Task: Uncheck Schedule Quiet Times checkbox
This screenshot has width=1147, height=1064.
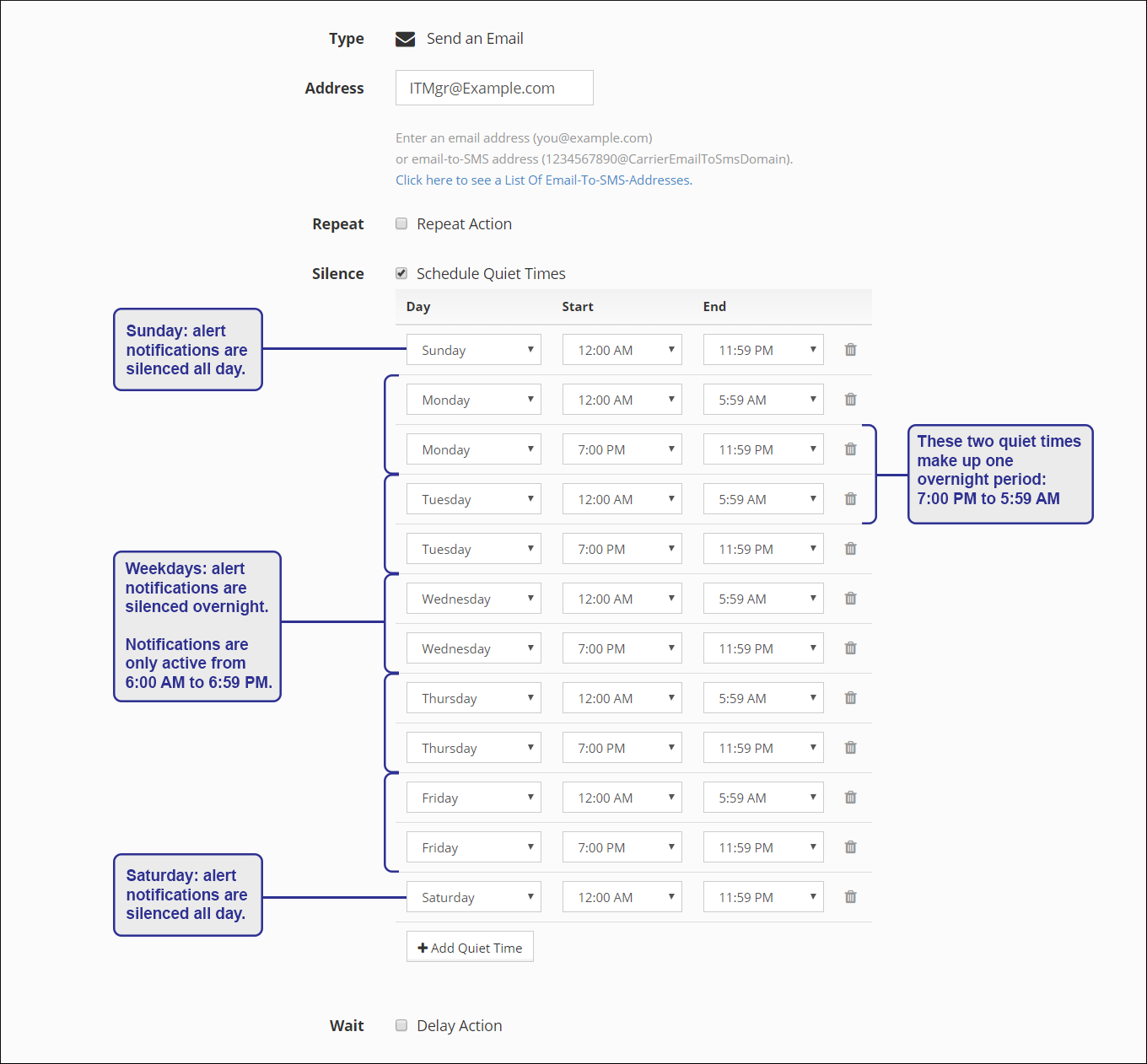Action: 402,273
